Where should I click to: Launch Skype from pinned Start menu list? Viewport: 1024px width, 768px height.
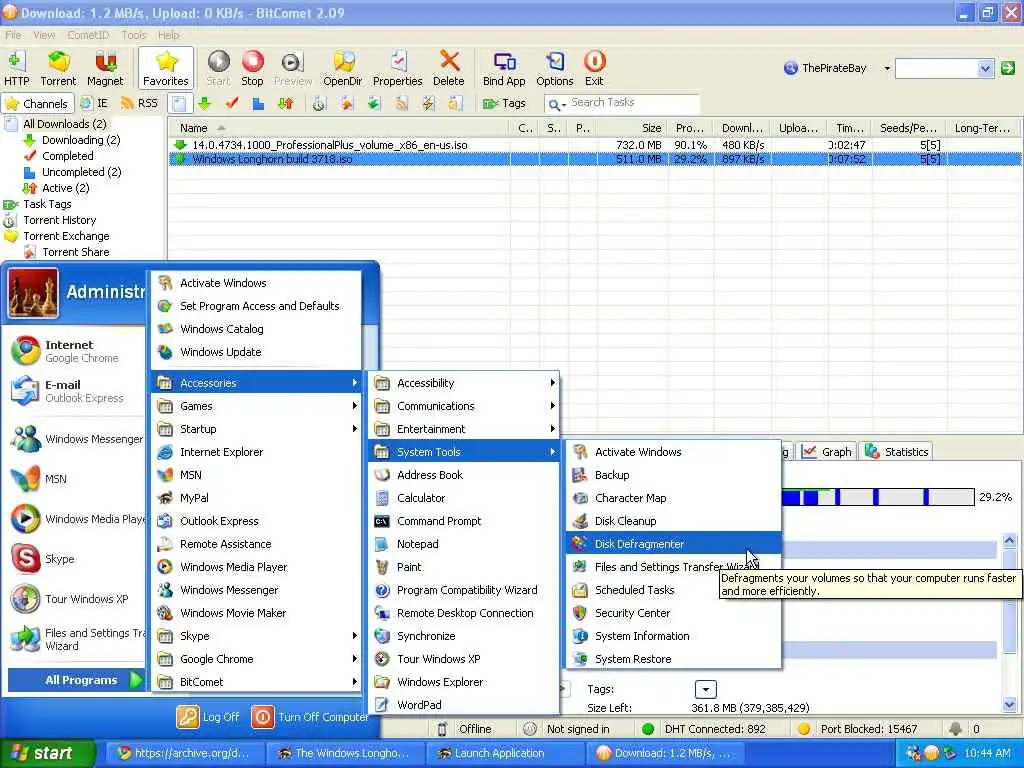click(x=75, y=559)
